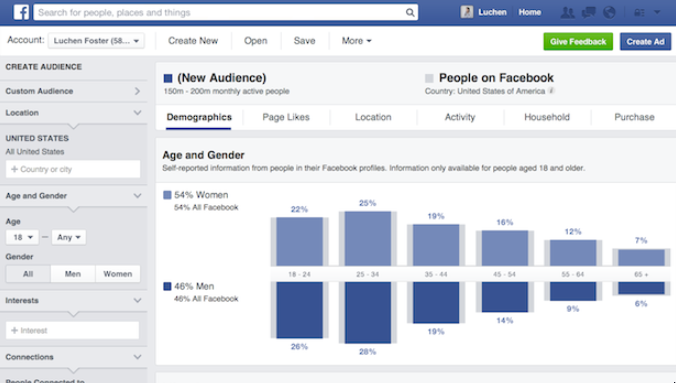The image size is (676, 383).
Task: Switch to the Page Likes tab
Action: (286, 117)
